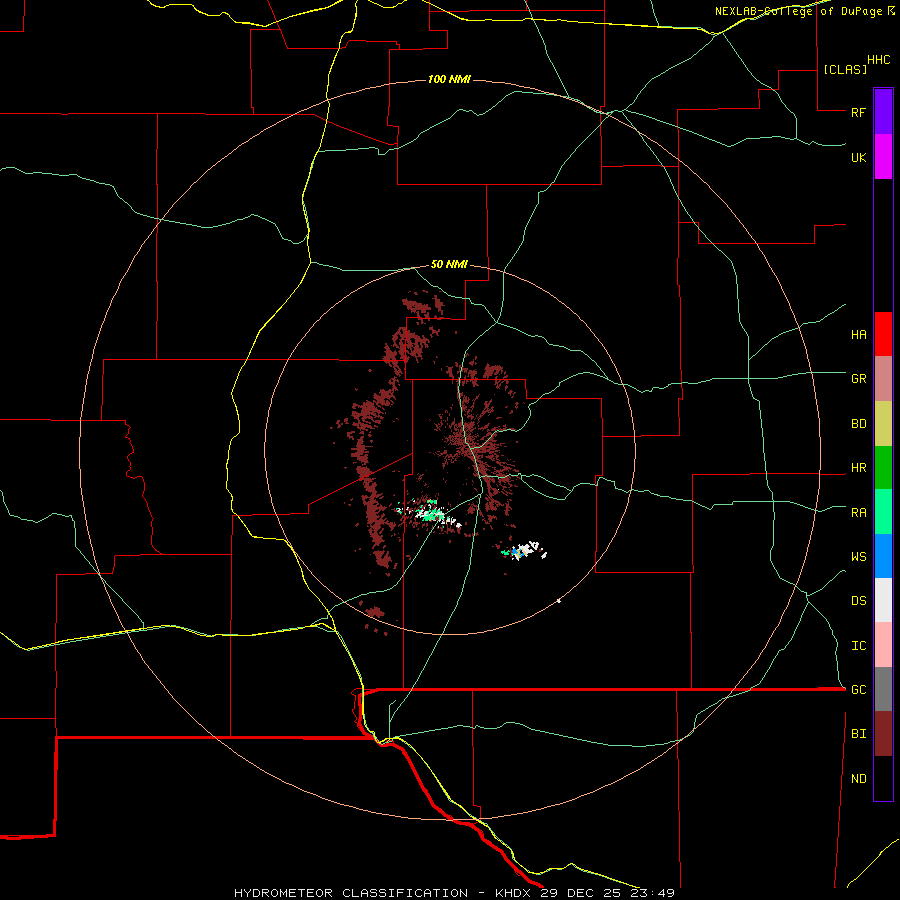Click the RF legend label

click(x=858, y=112)
